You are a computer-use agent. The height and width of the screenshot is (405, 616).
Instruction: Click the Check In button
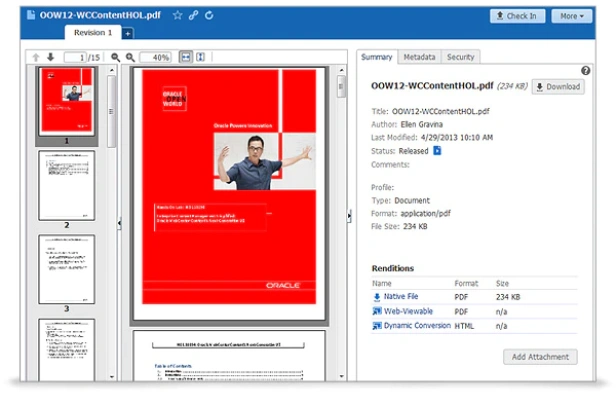click(x=517, y=16)
